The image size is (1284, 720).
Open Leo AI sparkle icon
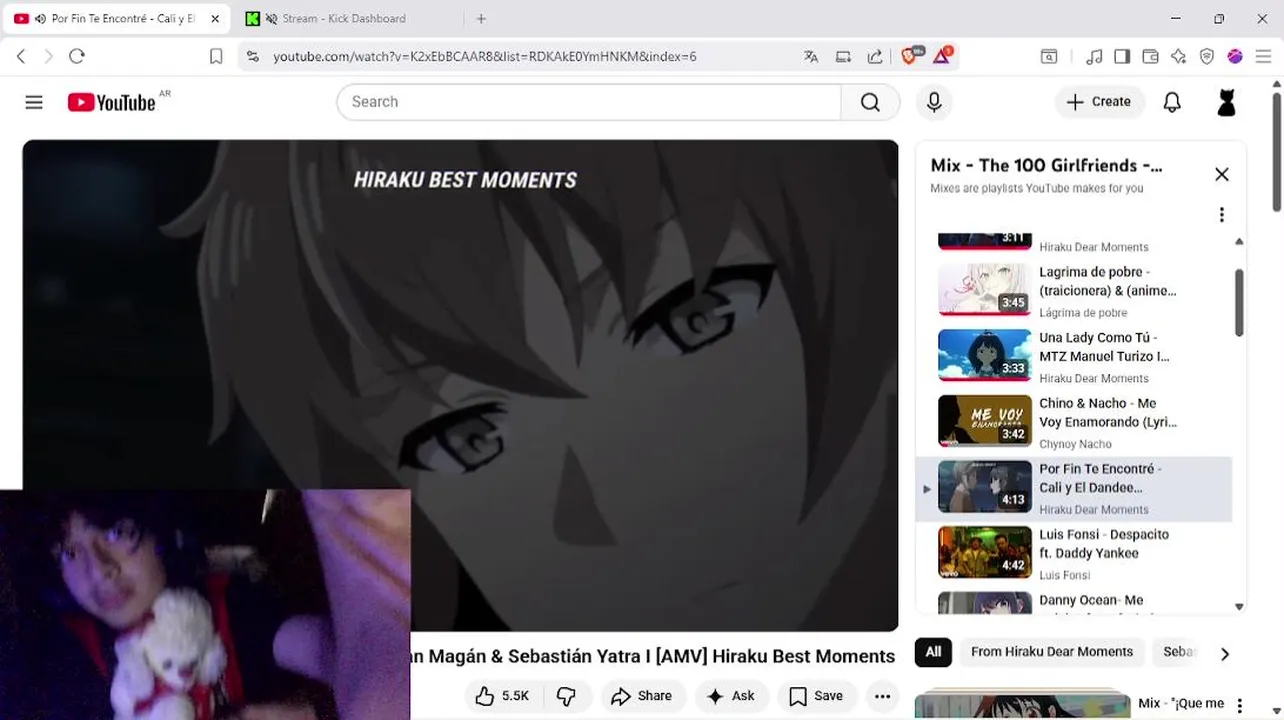click(1178, 57)
